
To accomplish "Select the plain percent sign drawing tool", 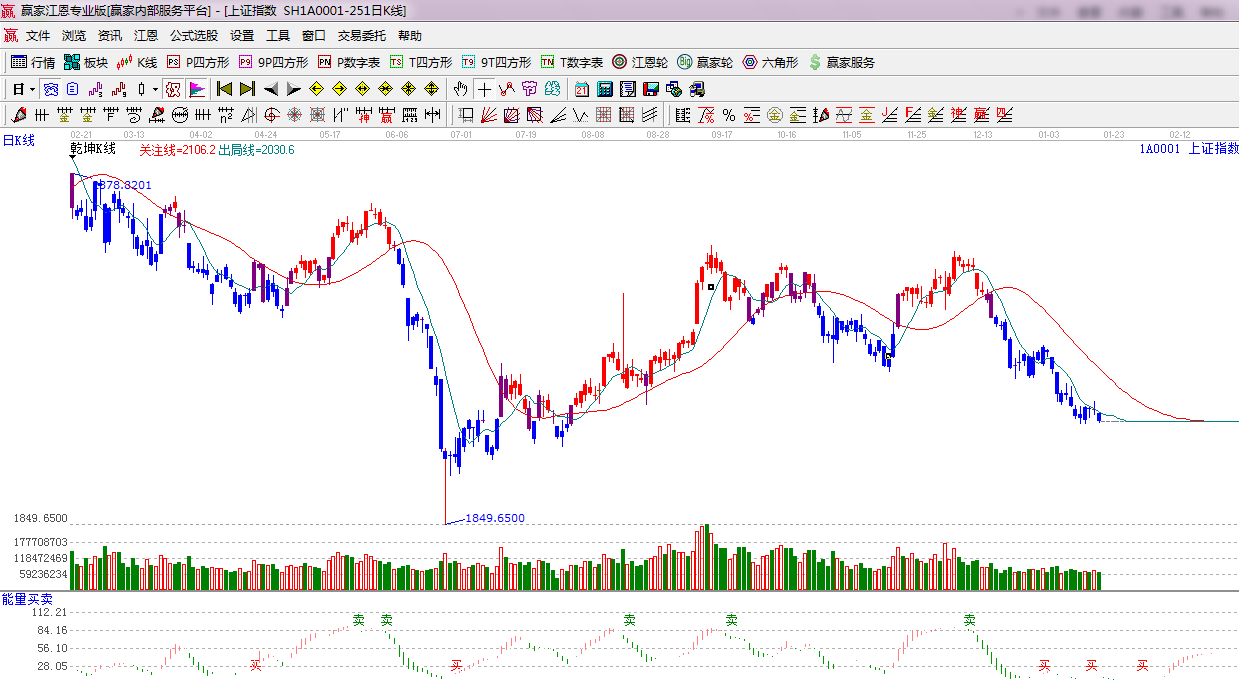I will point(728,115).
